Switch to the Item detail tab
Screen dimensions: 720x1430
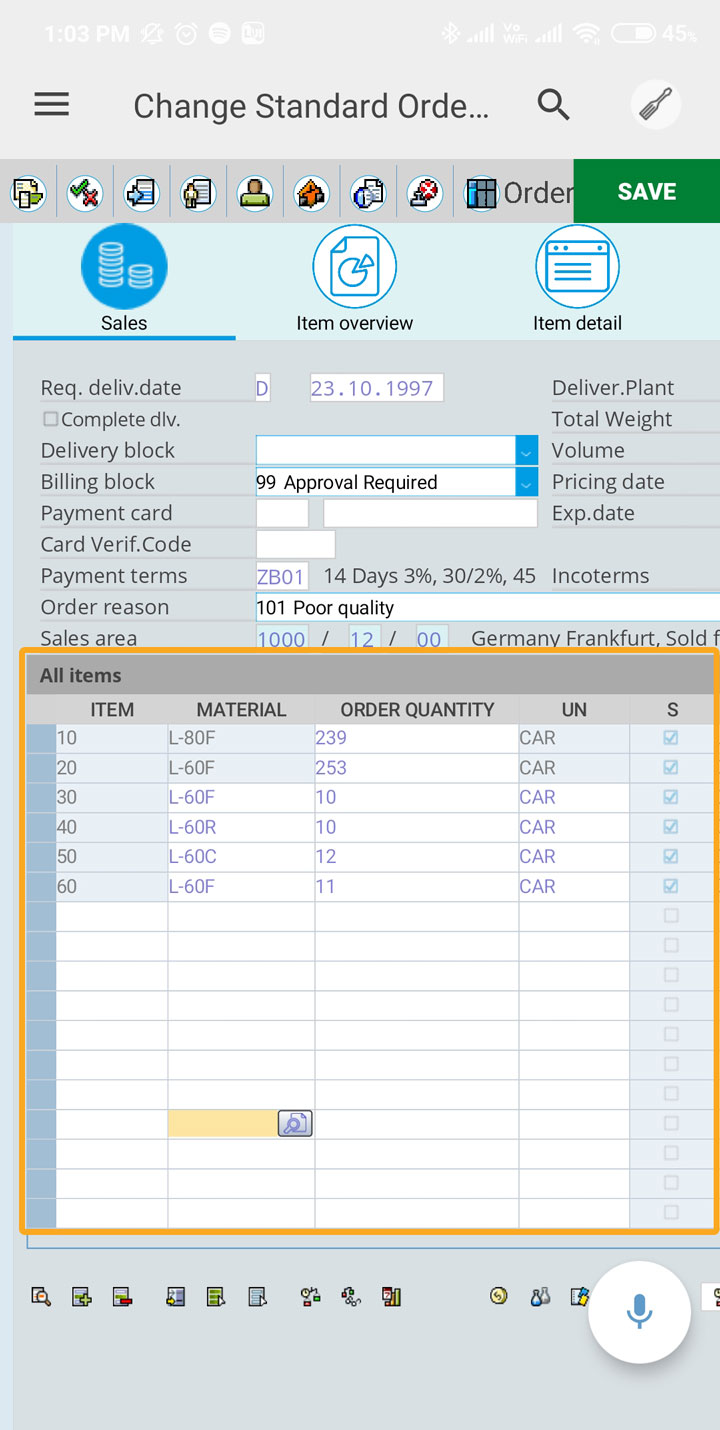tap(577, 281)
